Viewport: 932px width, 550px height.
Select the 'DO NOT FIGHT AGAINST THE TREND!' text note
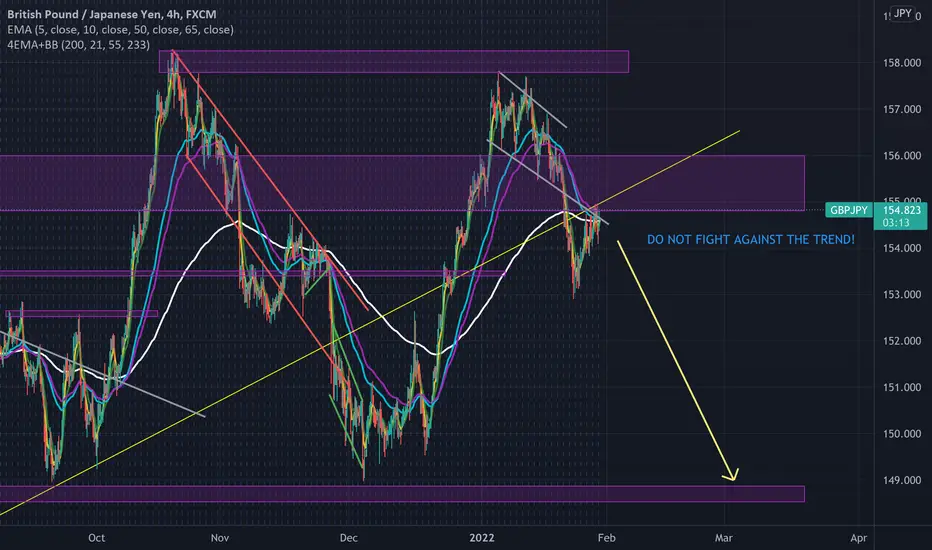751,240
